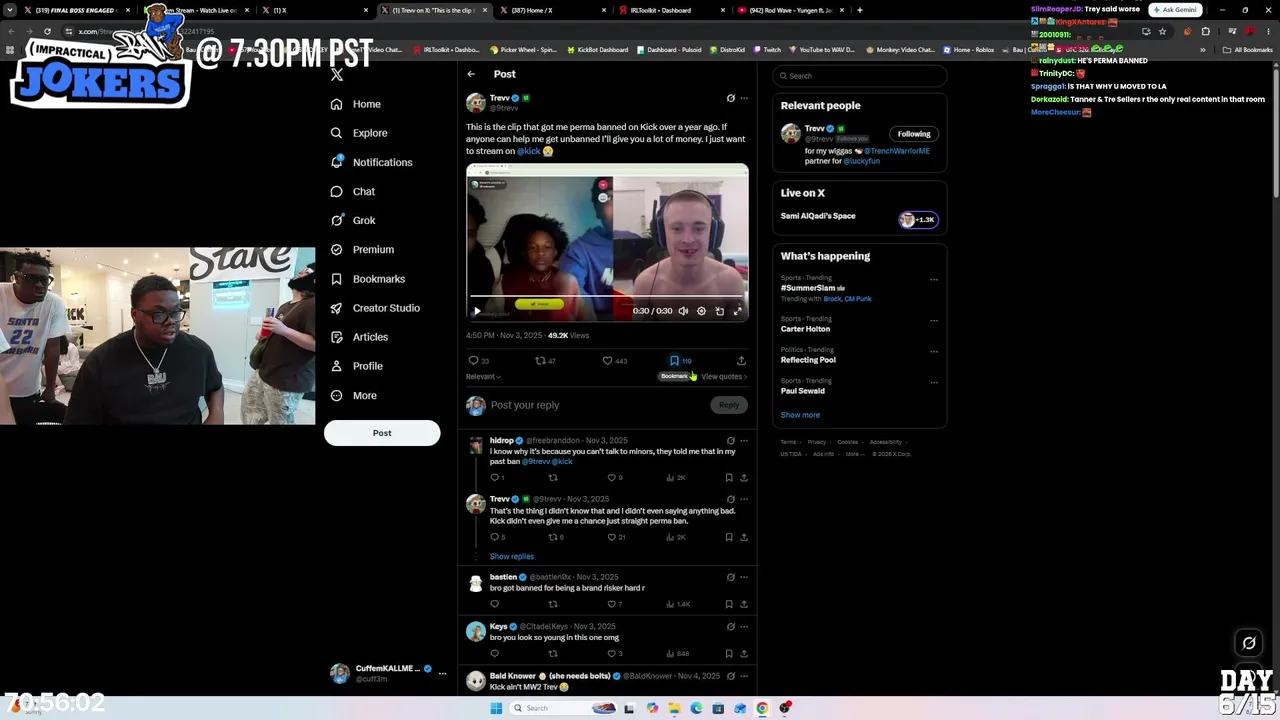Focus the Post your reply field
Image resolution: width=1280 pixels, height=720 pixels.
point(598,405)
